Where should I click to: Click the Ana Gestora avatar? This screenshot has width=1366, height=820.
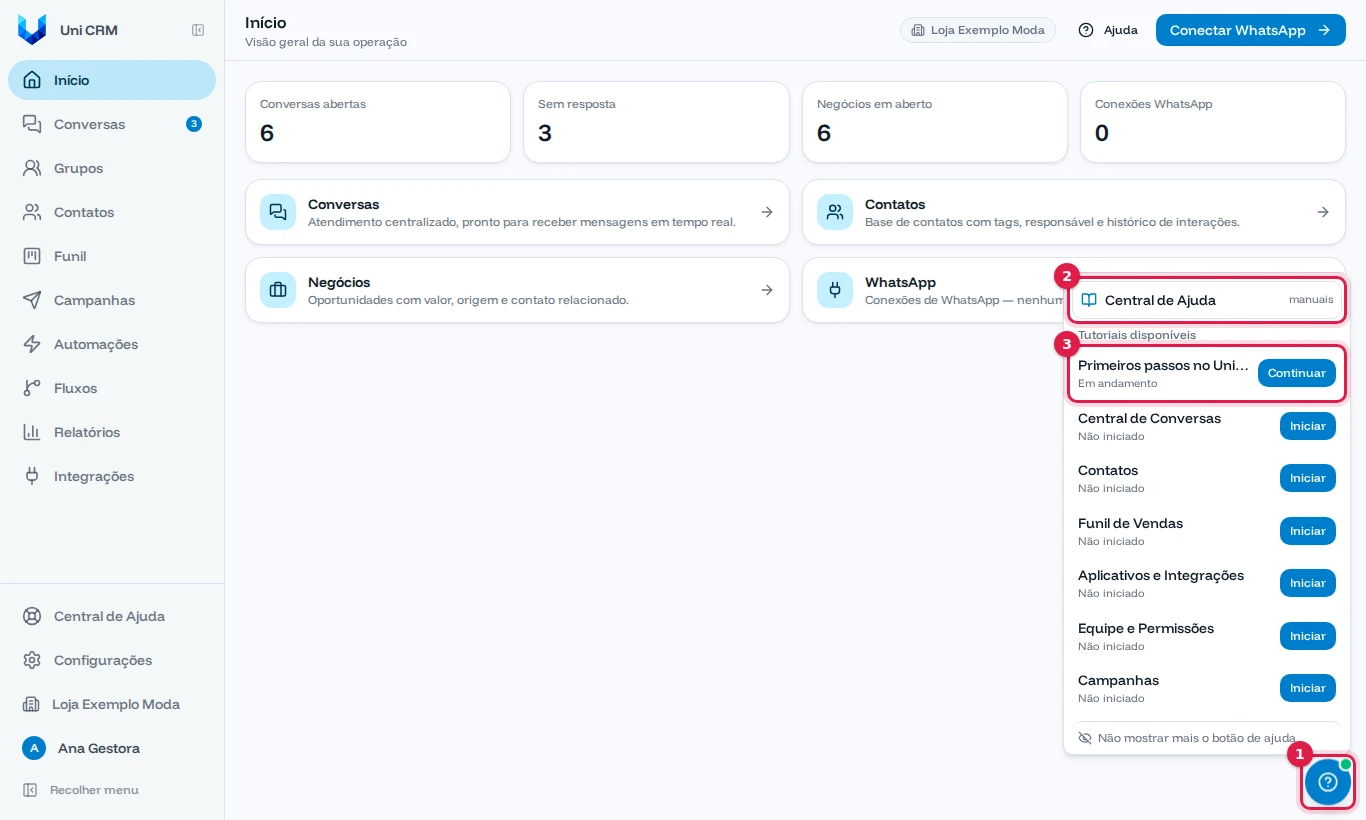[x=34, y=748]
